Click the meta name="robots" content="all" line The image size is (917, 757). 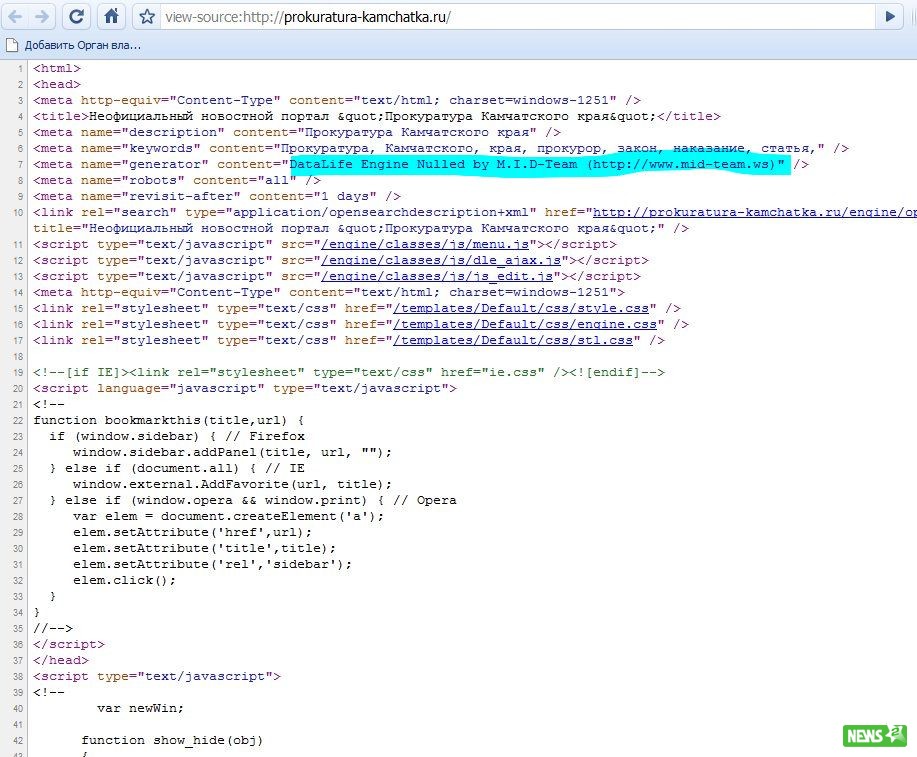pyautogui.click(x=177, y=180)
